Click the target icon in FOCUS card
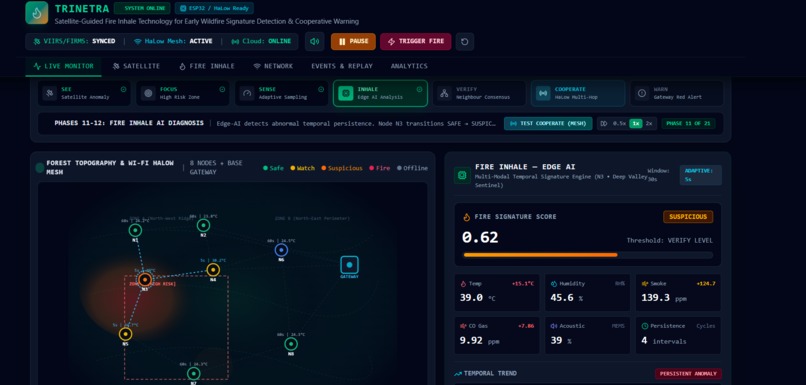806x385 pixels. pyautogui.click(x=149, y=94)
